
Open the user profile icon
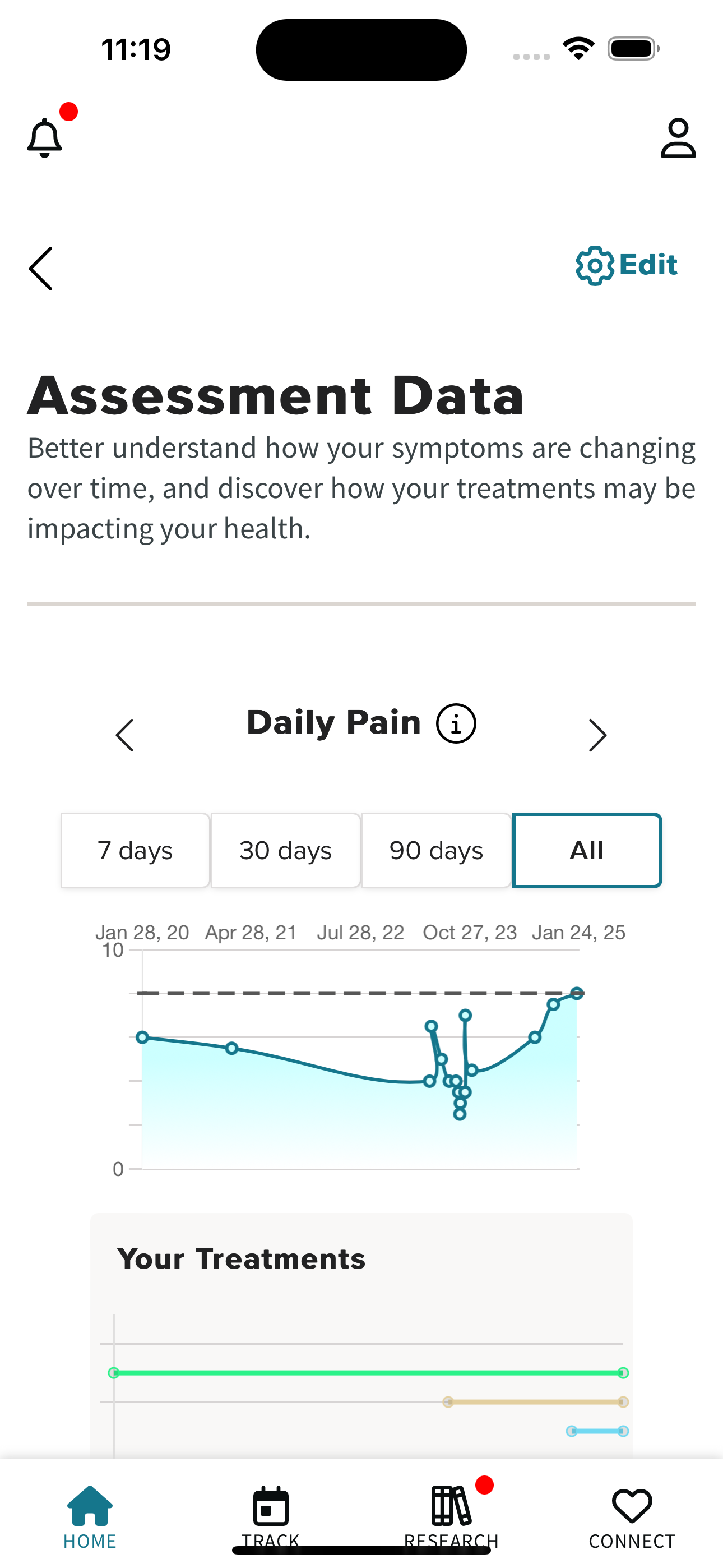coord(678,138)
